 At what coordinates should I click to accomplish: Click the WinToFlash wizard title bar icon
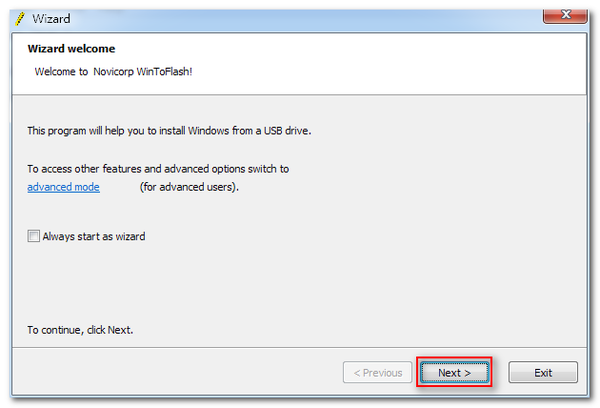coord(20,18)
